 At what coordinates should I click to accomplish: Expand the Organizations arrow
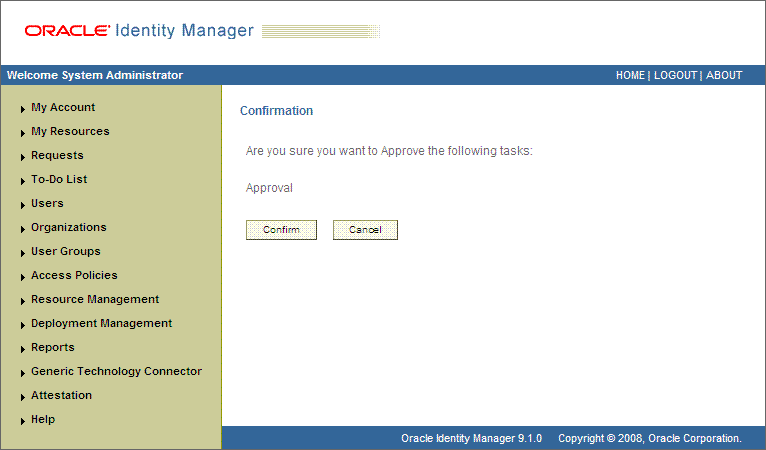coord(22,229)
